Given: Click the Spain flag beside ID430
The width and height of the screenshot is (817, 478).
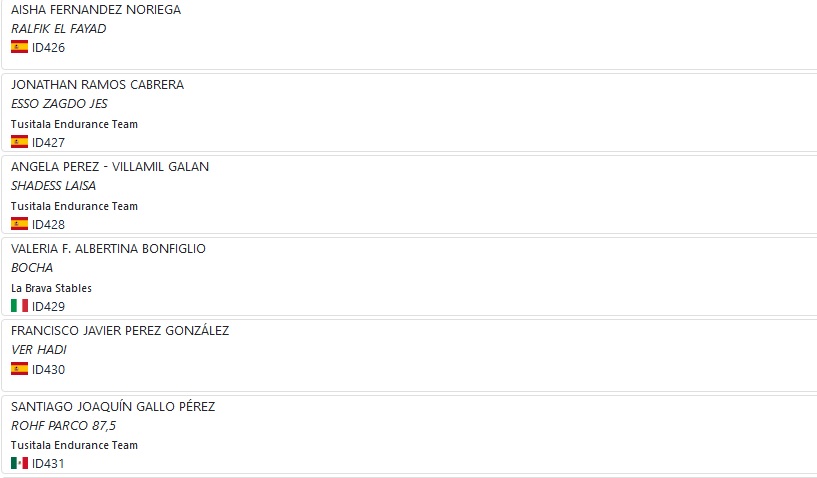Looking at the screenshot, I should tap(19, 369).
